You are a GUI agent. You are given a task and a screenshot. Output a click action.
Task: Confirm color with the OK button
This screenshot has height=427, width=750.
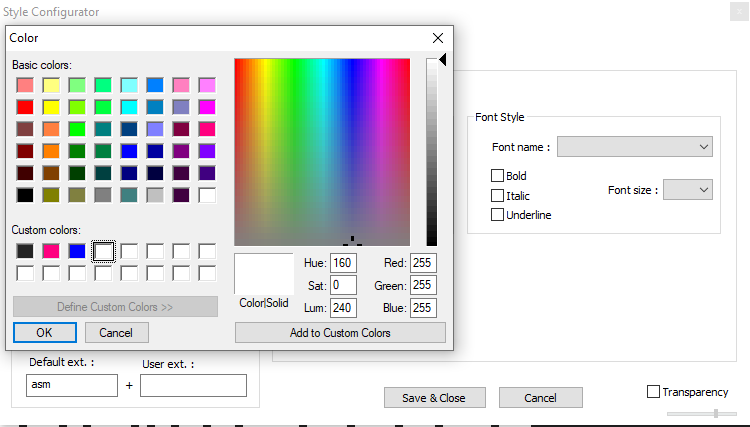pos(44,332)
